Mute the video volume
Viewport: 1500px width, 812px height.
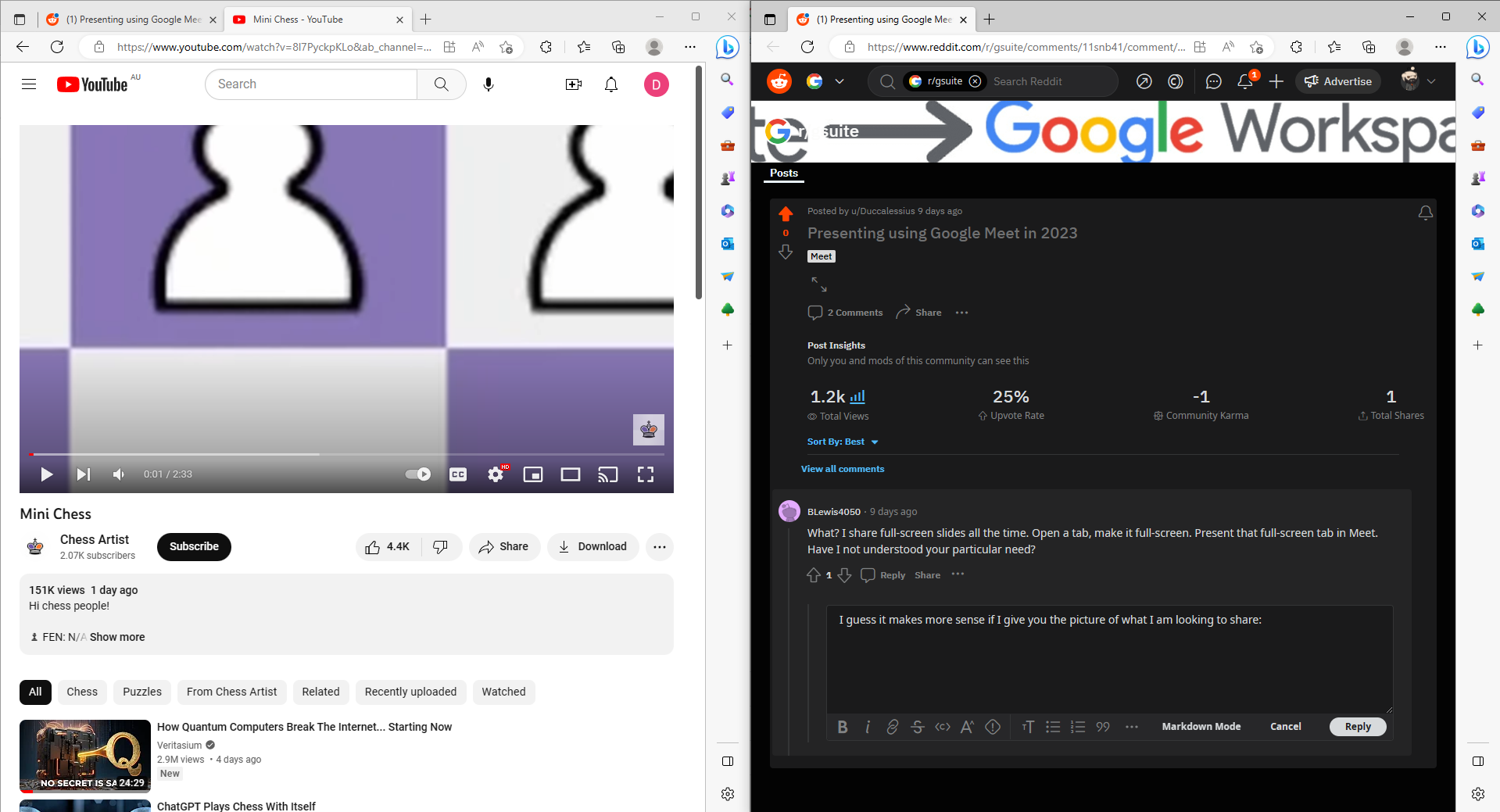(119, 474)
